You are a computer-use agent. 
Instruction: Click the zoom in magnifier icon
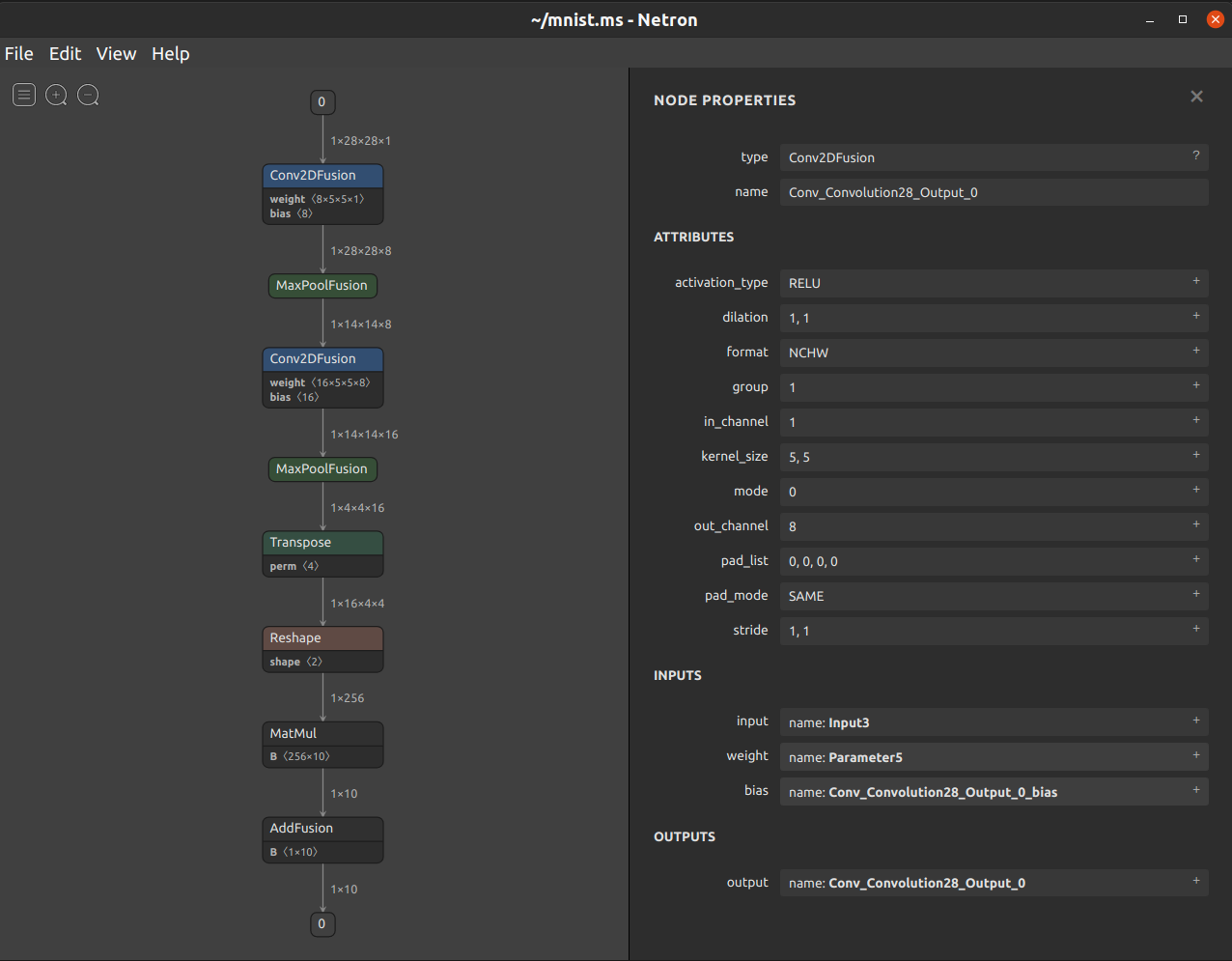56,95
